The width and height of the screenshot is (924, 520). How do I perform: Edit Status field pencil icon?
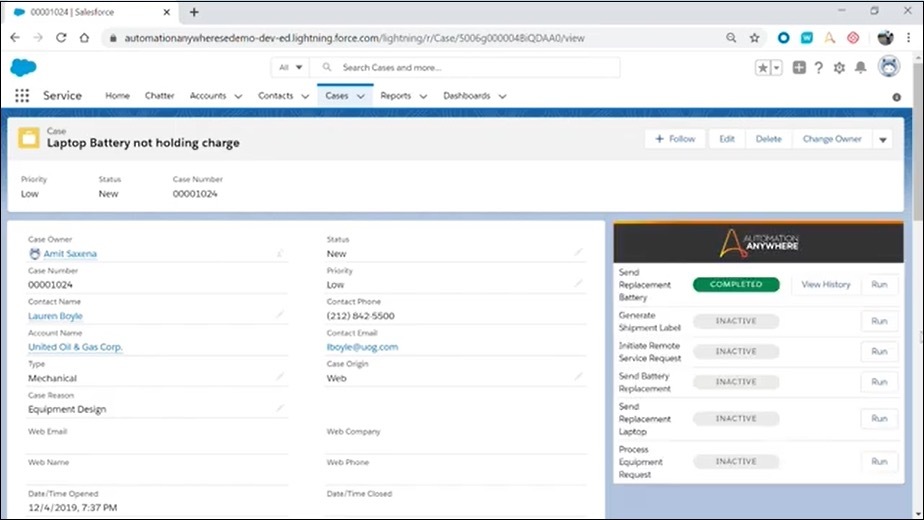tap(579, 252)
